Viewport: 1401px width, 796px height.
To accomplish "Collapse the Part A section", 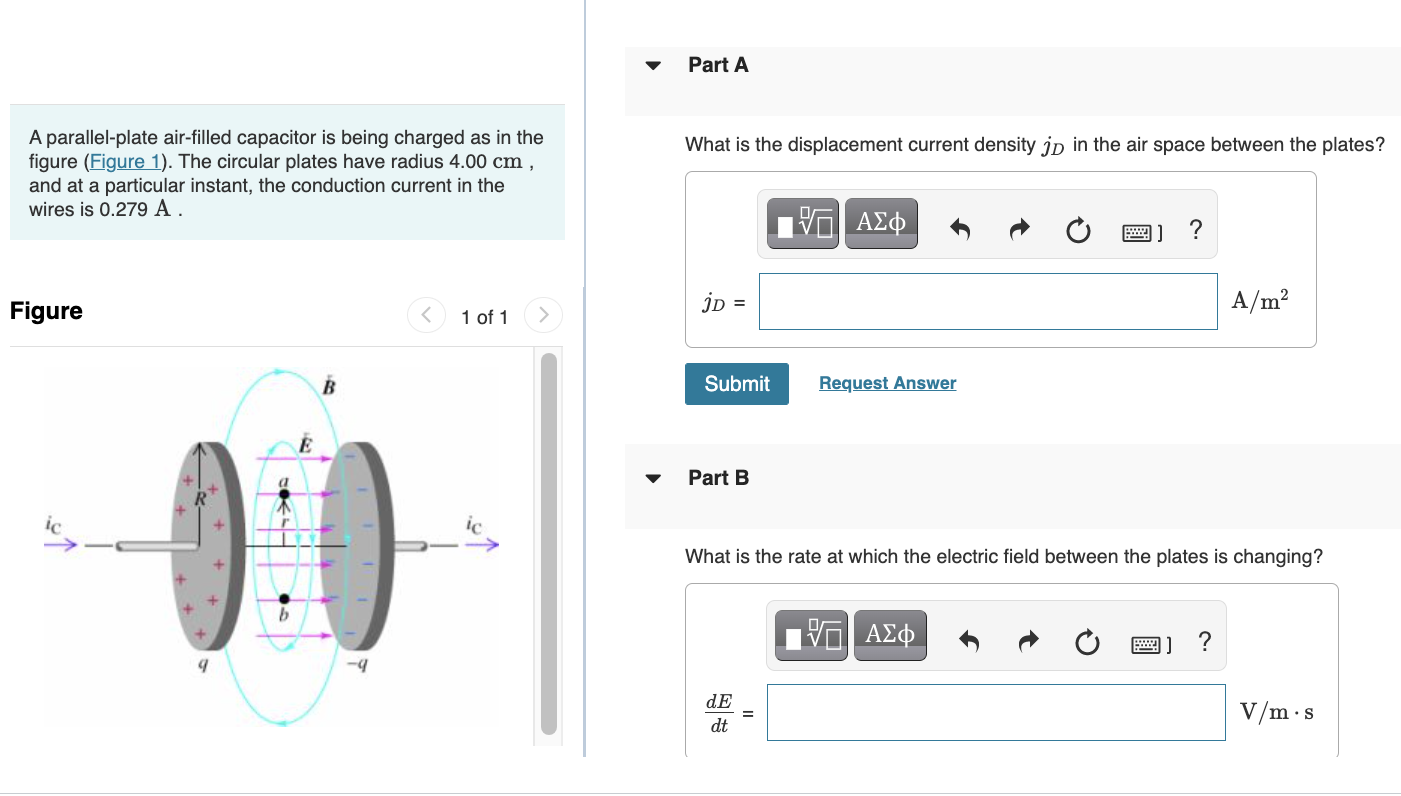I will click(x=652, y=64).
